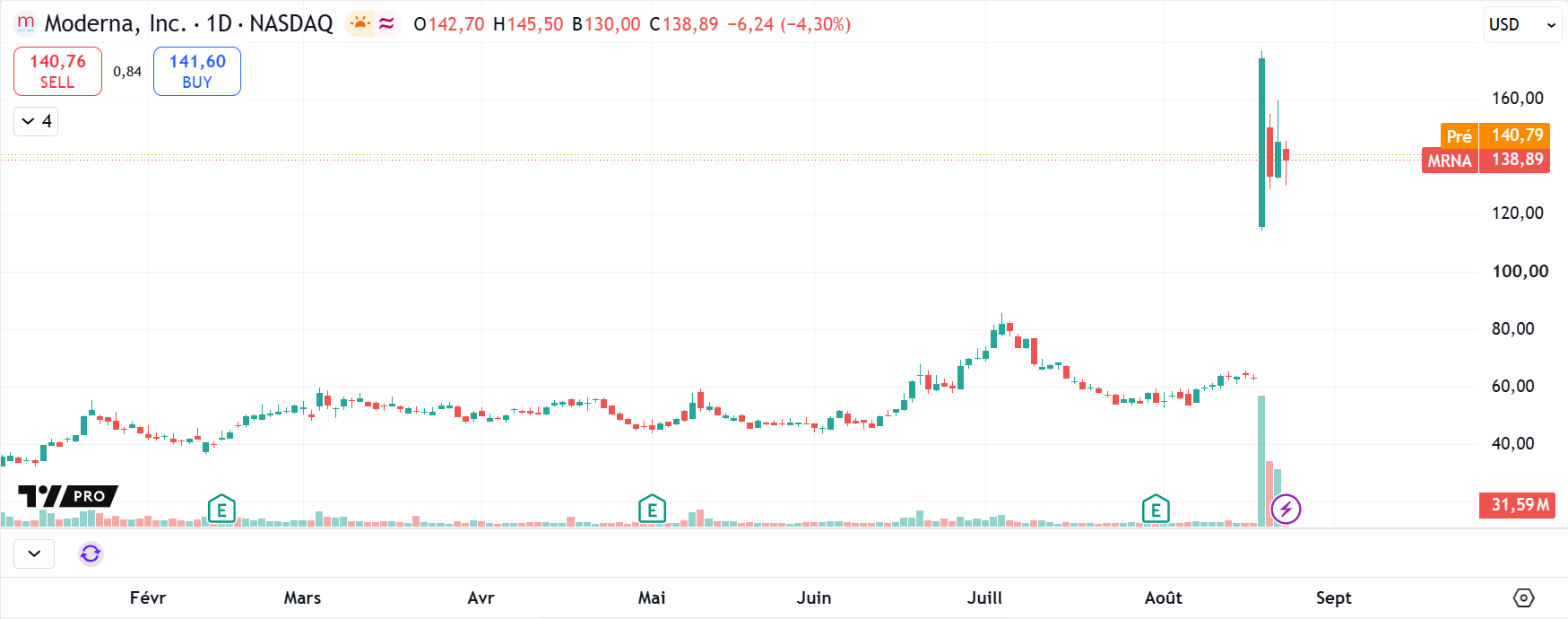Click the open value 142,70

pos(456,24)
